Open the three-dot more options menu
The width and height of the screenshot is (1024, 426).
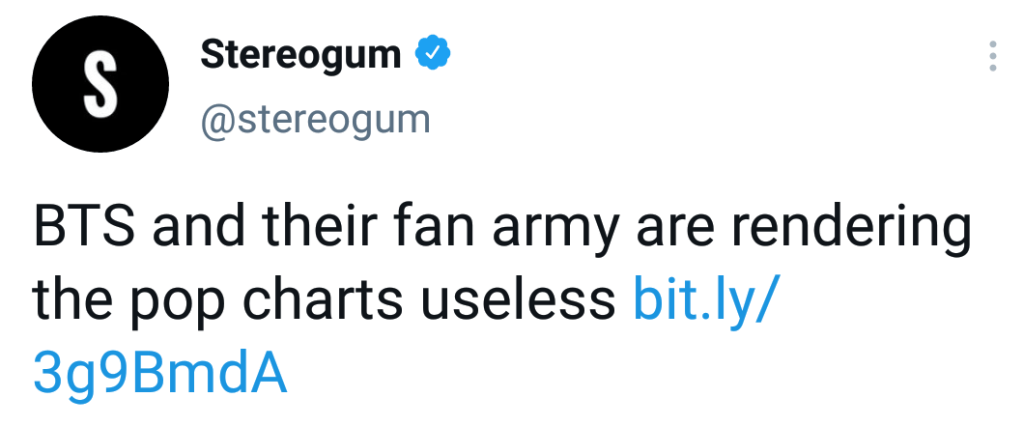pyautogui.click(x=992, y=57)
